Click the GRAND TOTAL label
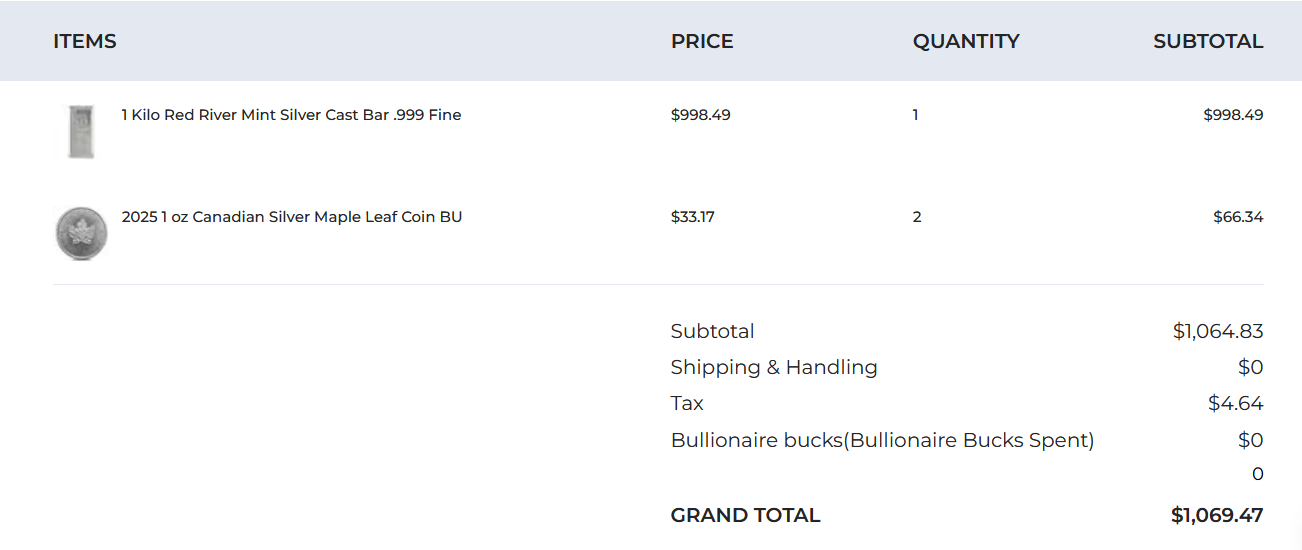Image resolution: width=1302 pixels, height=550 pixels. pyautogui.click(x=745, y=515)
